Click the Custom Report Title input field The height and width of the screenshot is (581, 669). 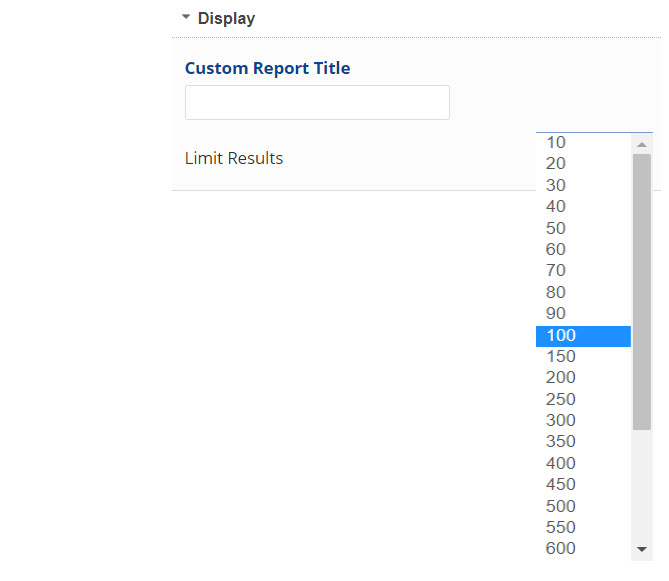[x=317, y=102]
